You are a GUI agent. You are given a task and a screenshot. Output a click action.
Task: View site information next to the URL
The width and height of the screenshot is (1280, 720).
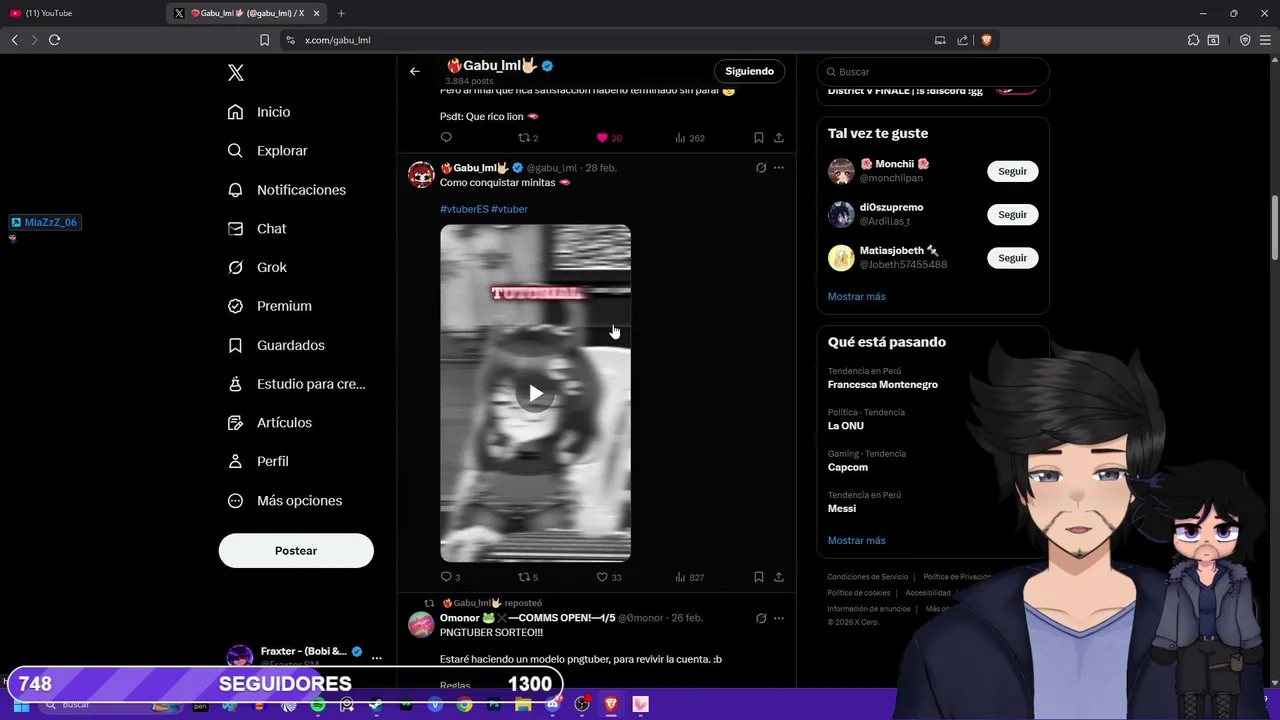point(290,40)
